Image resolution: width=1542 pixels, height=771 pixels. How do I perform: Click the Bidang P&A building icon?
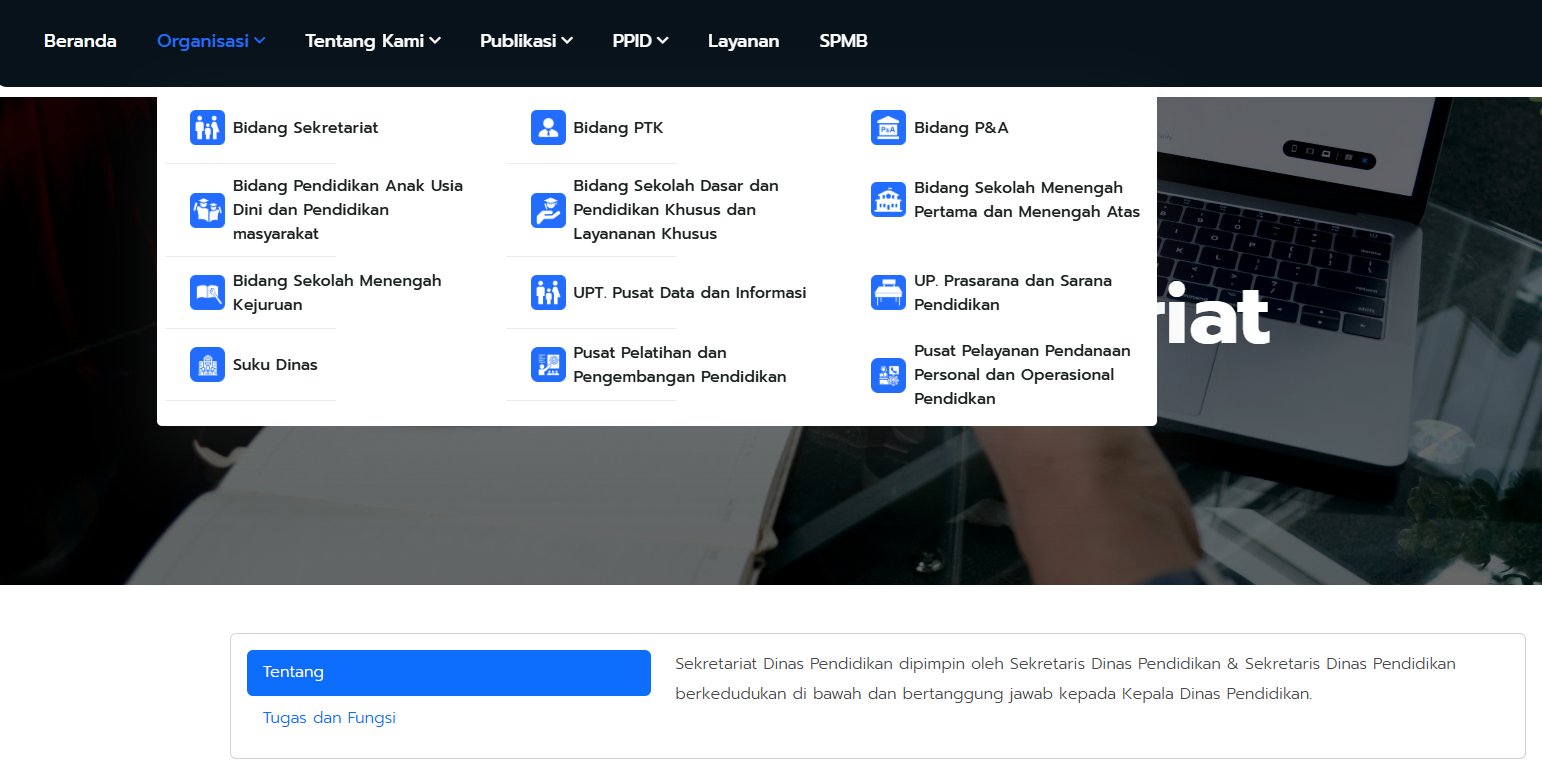pos(888,128)
